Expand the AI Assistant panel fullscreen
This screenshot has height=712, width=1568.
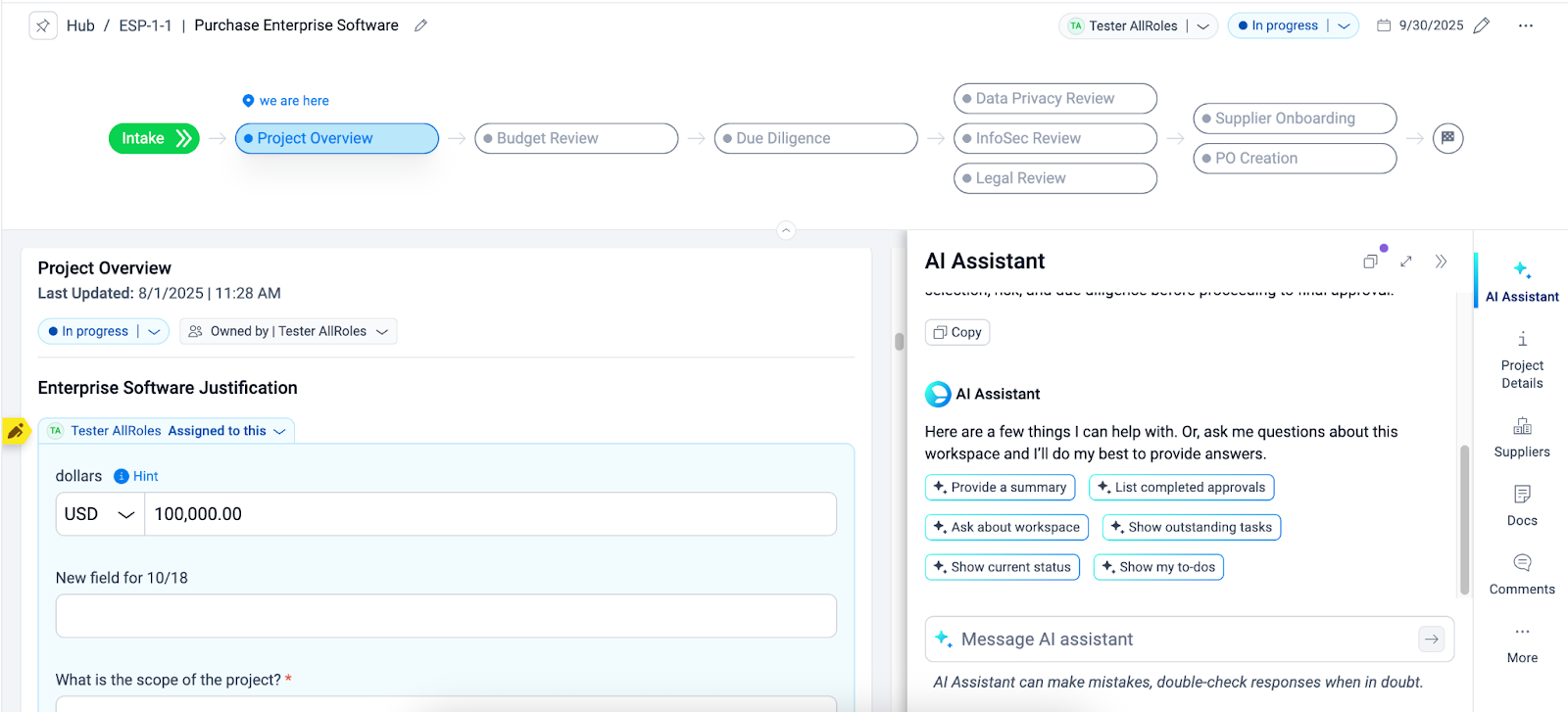[1406, 261]
